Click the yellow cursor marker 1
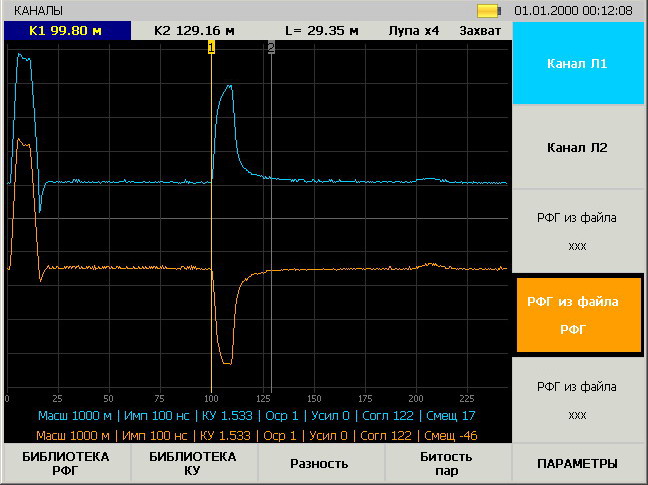The height and width of the screenshot is (485, 648). (x=211, y=48)
